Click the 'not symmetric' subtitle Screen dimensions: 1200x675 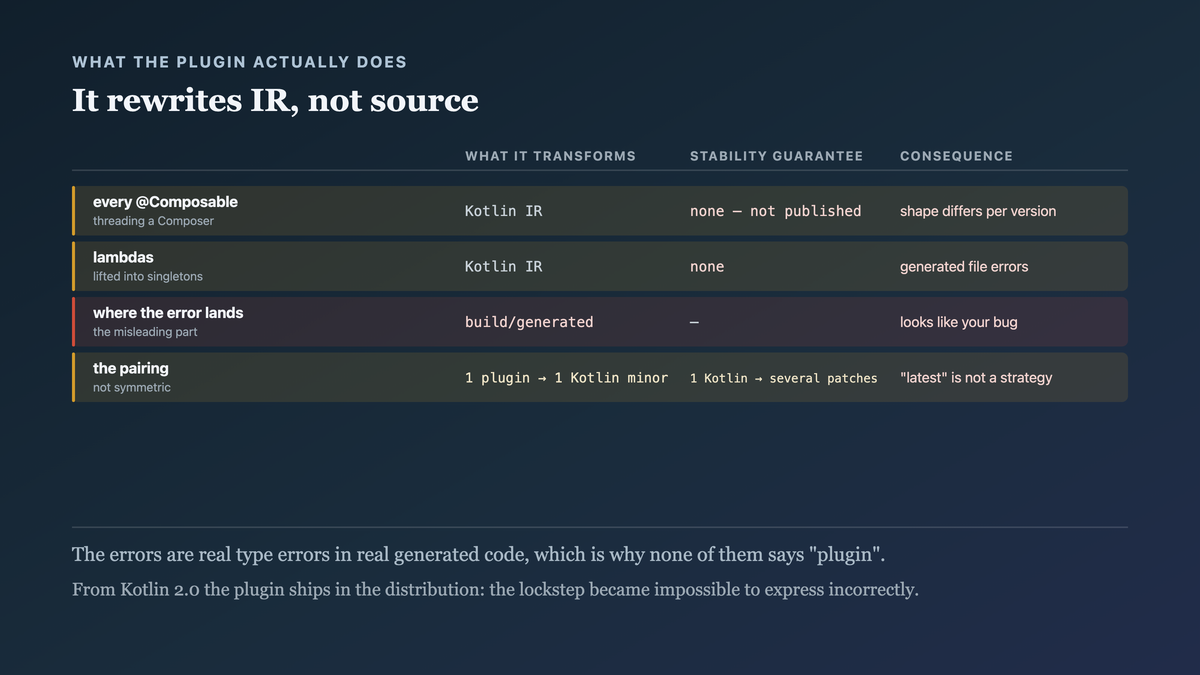tap(132, 387)
